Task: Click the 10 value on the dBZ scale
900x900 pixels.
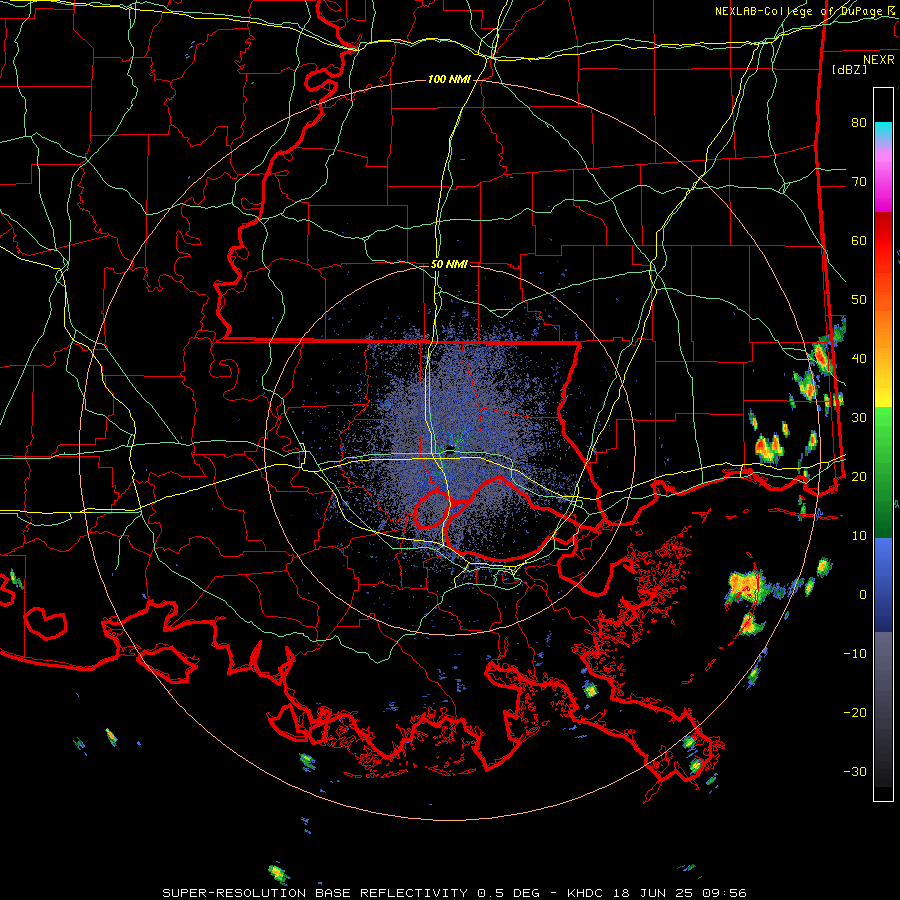Action: 859,536
